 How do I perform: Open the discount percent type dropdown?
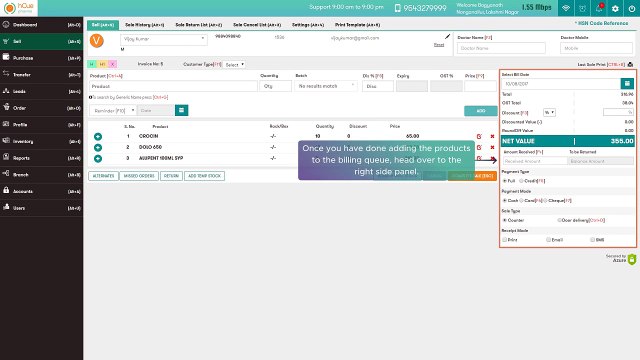click(549, 112)
